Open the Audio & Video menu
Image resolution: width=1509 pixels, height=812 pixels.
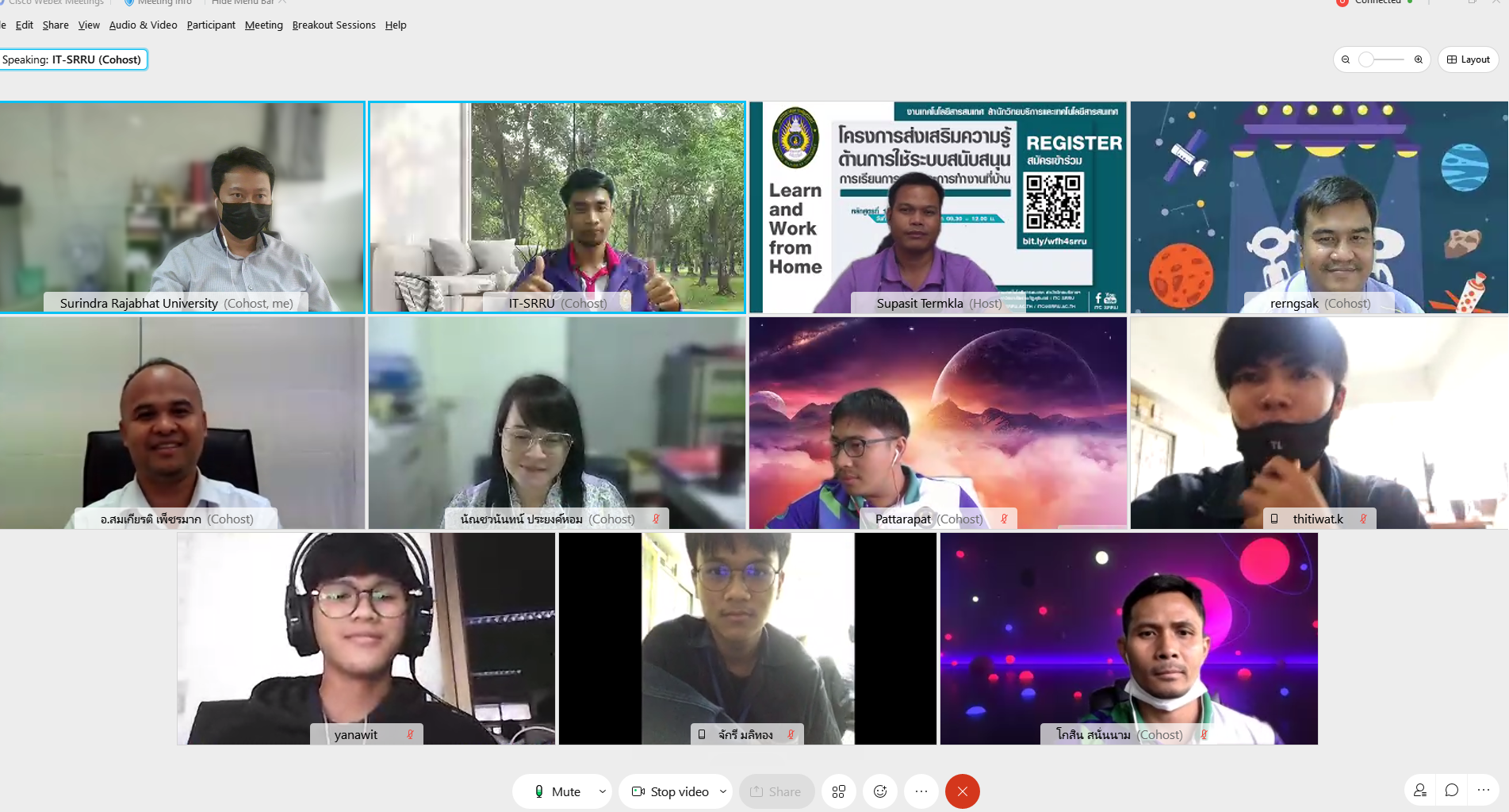tap(143, 25)
